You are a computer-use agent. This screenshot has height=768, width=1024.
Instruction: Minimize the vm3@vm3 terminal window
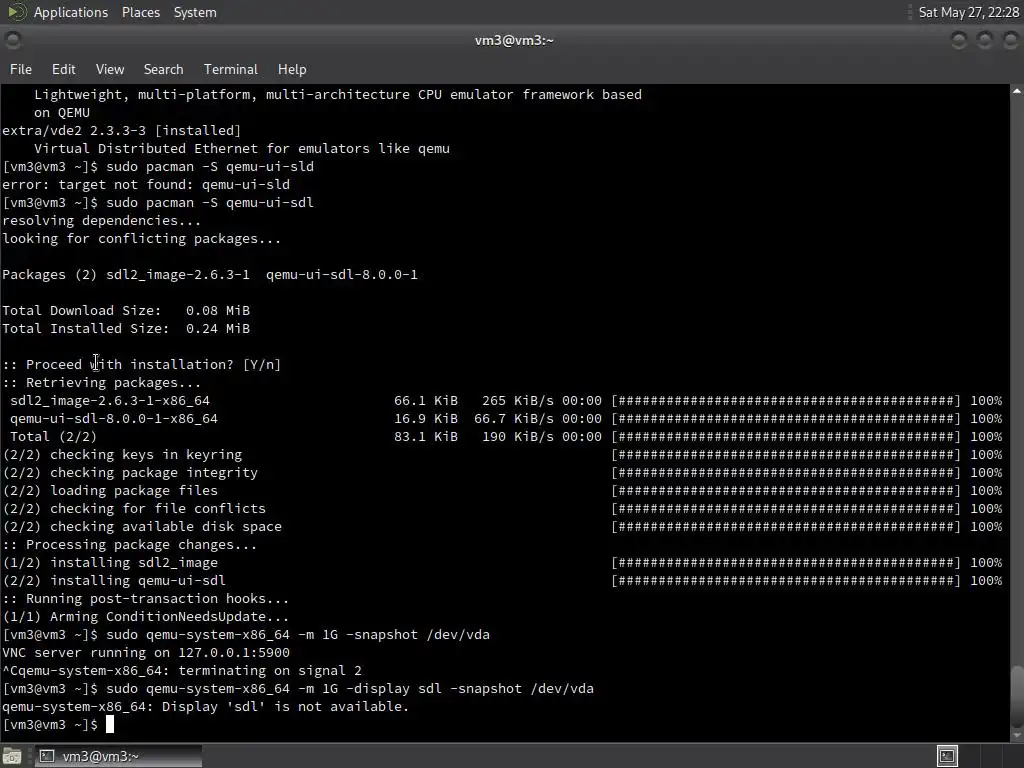coord(959,40)
